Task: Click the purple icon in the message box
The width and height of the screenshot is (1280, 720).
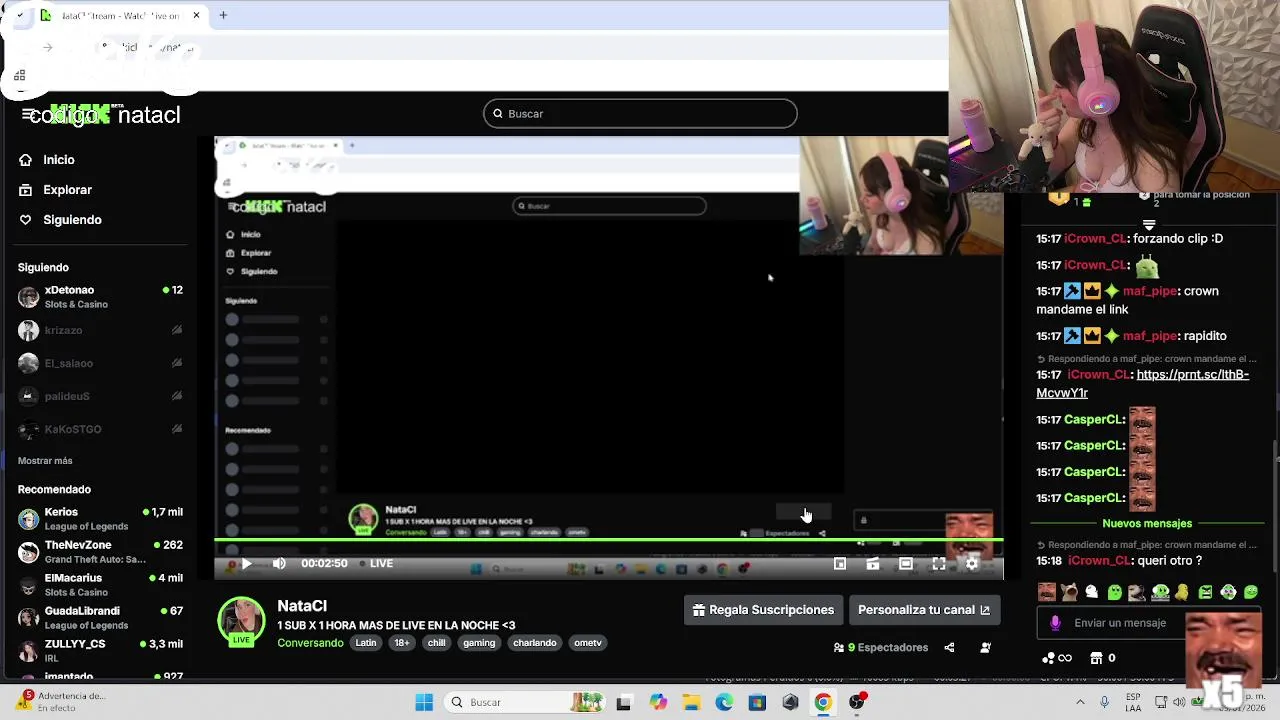Action: coord(1055,623)
